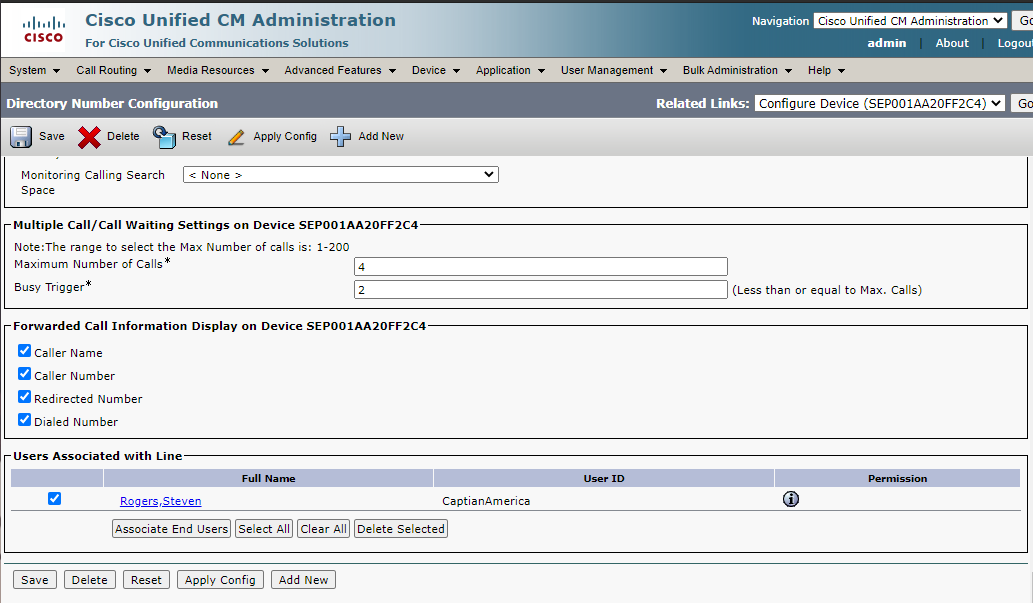
Task: Open the User Management menu
Action: 613,70
